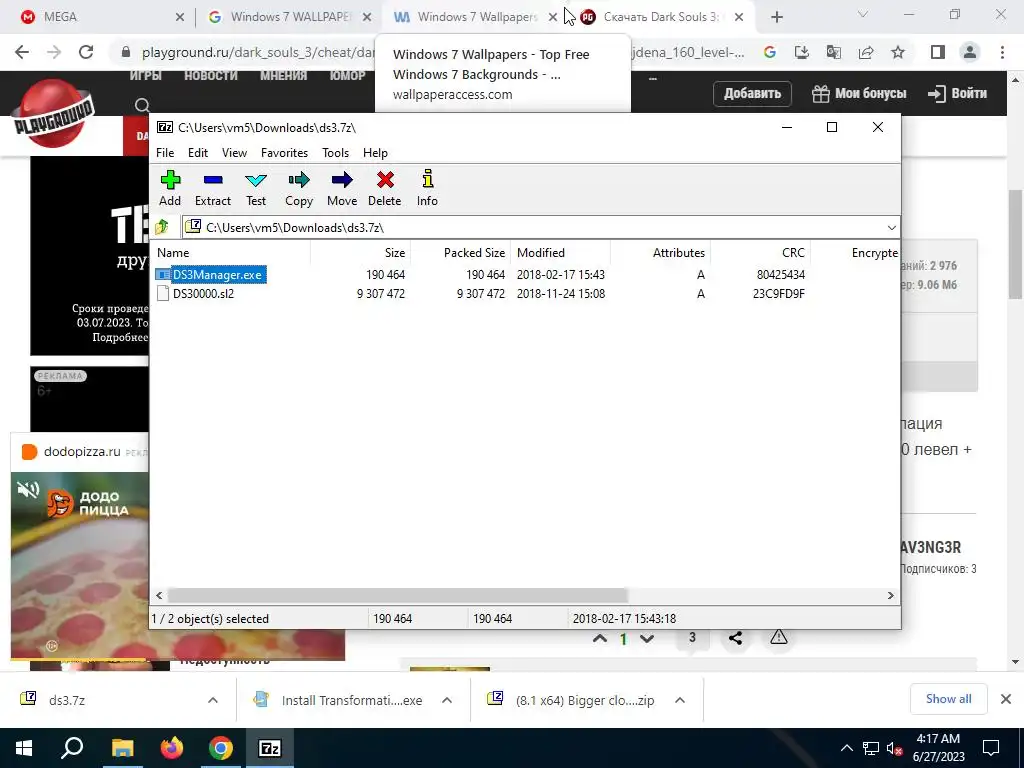Open Firefox from the taskbar
Viewport: 1024px width, 768px height.
tap(172, 748)
